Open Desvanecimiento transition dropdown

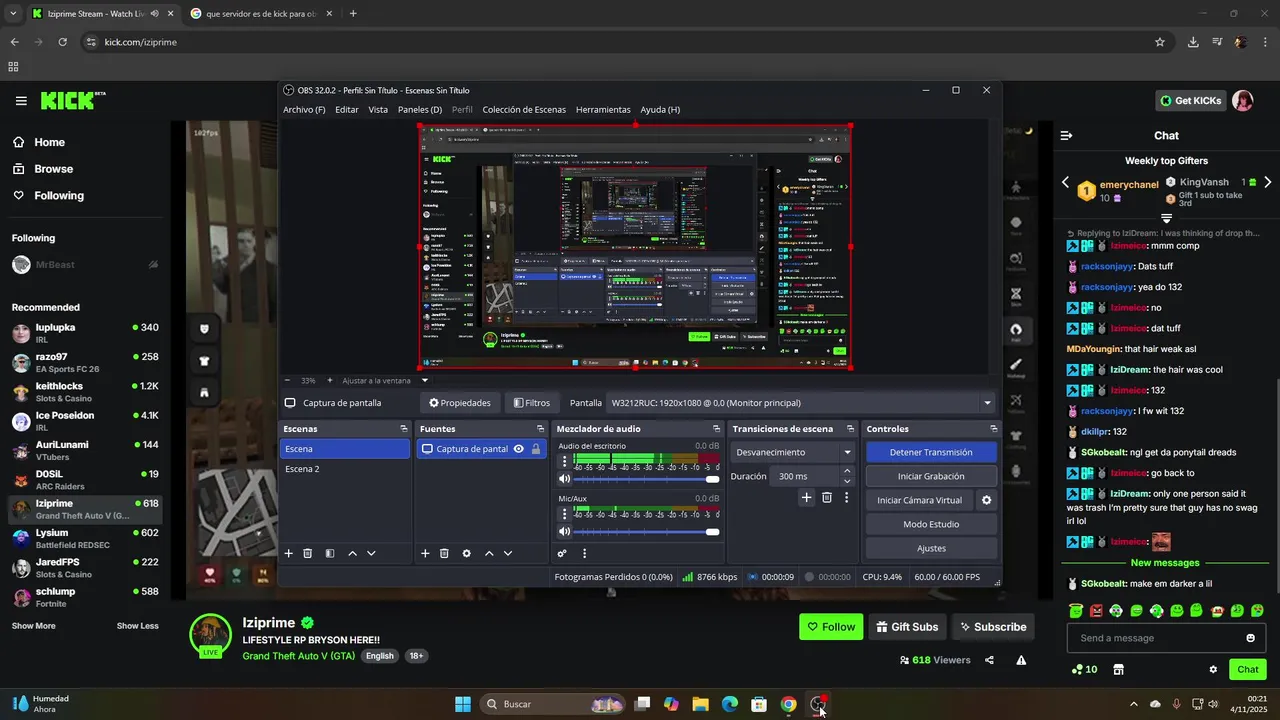[x=793, y=452]
